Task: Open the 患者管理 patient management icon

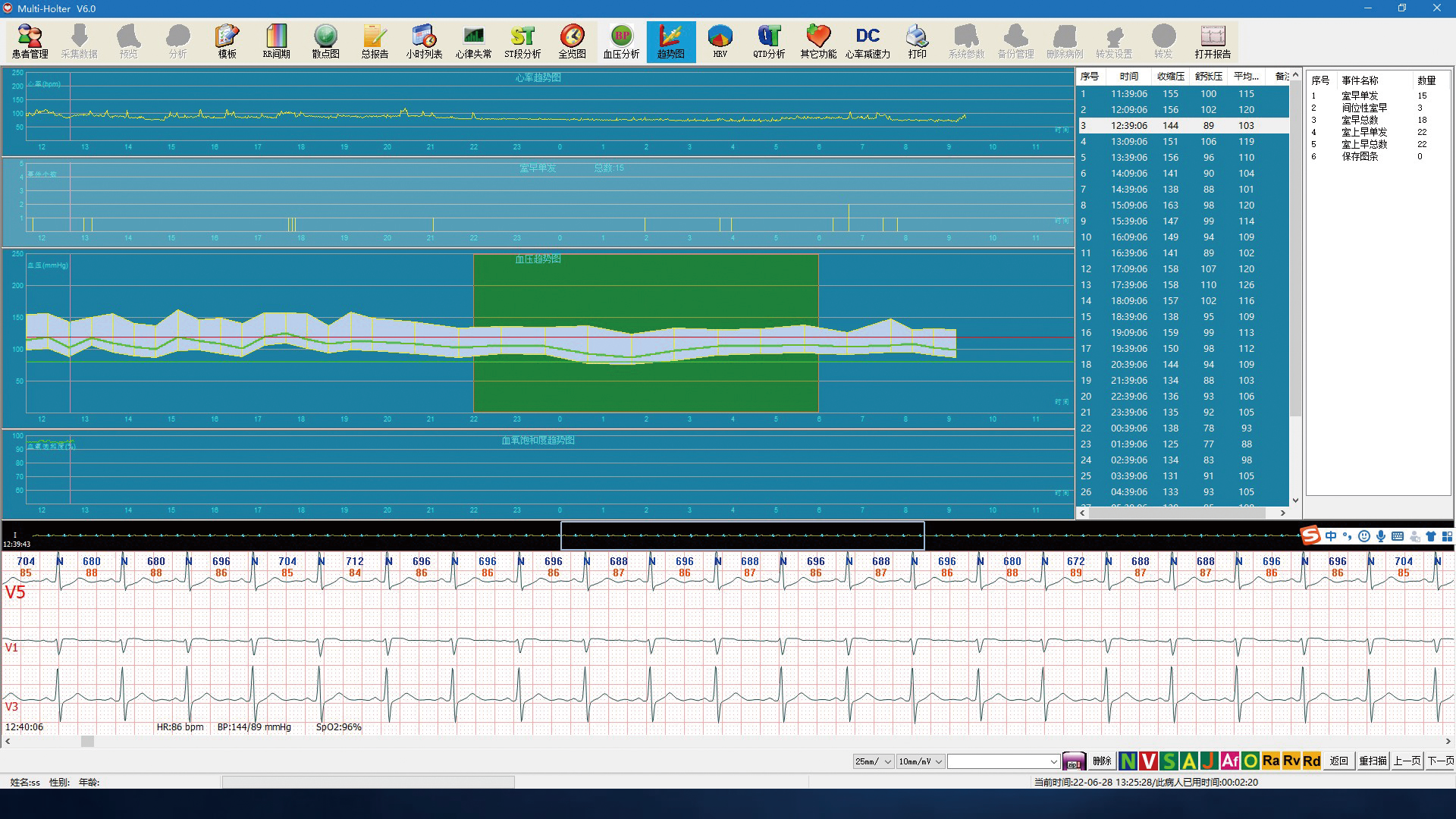Action: (x=30, y=41)
